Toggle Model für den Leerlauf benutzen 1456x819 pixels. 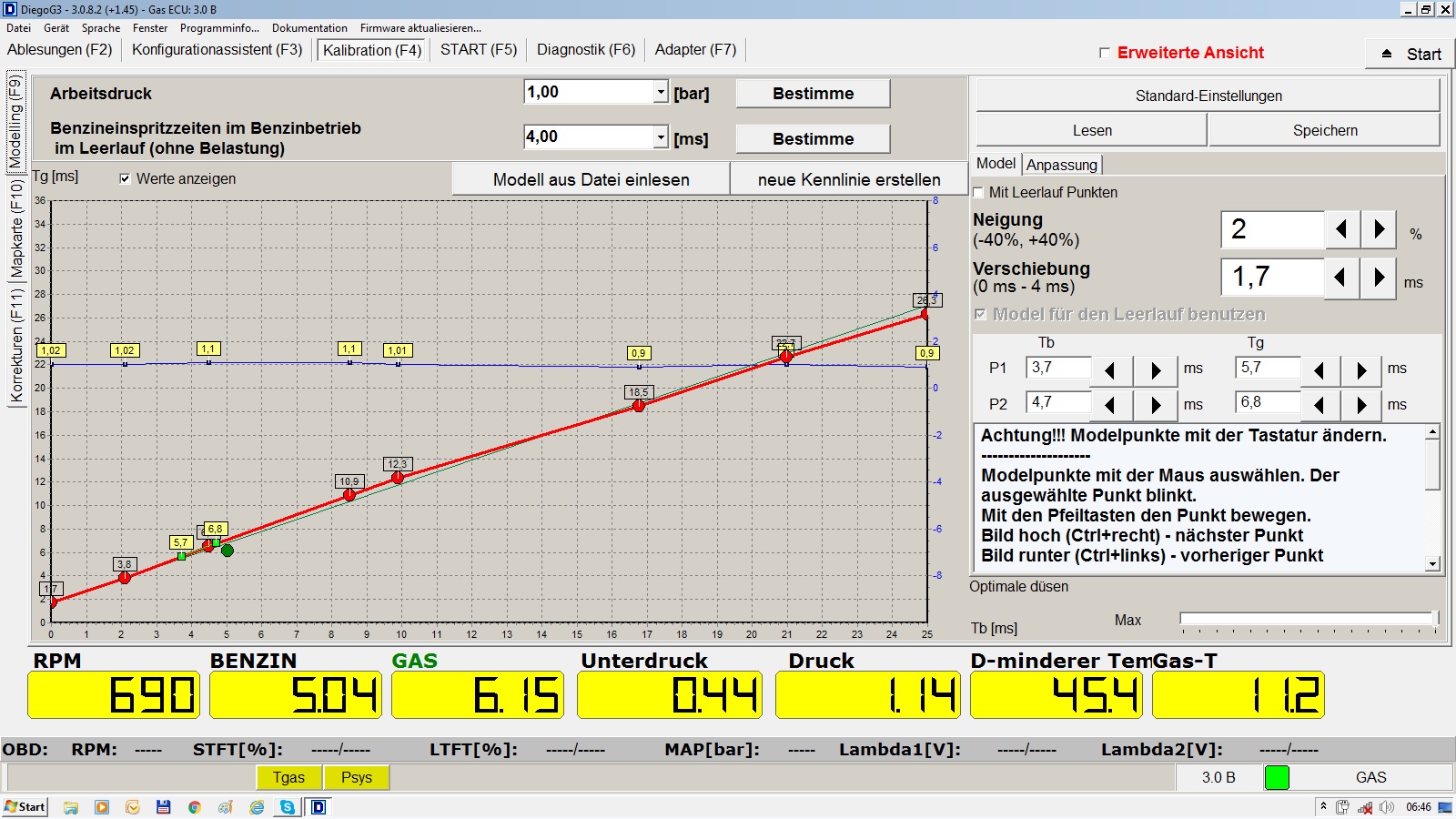point(980,314)
